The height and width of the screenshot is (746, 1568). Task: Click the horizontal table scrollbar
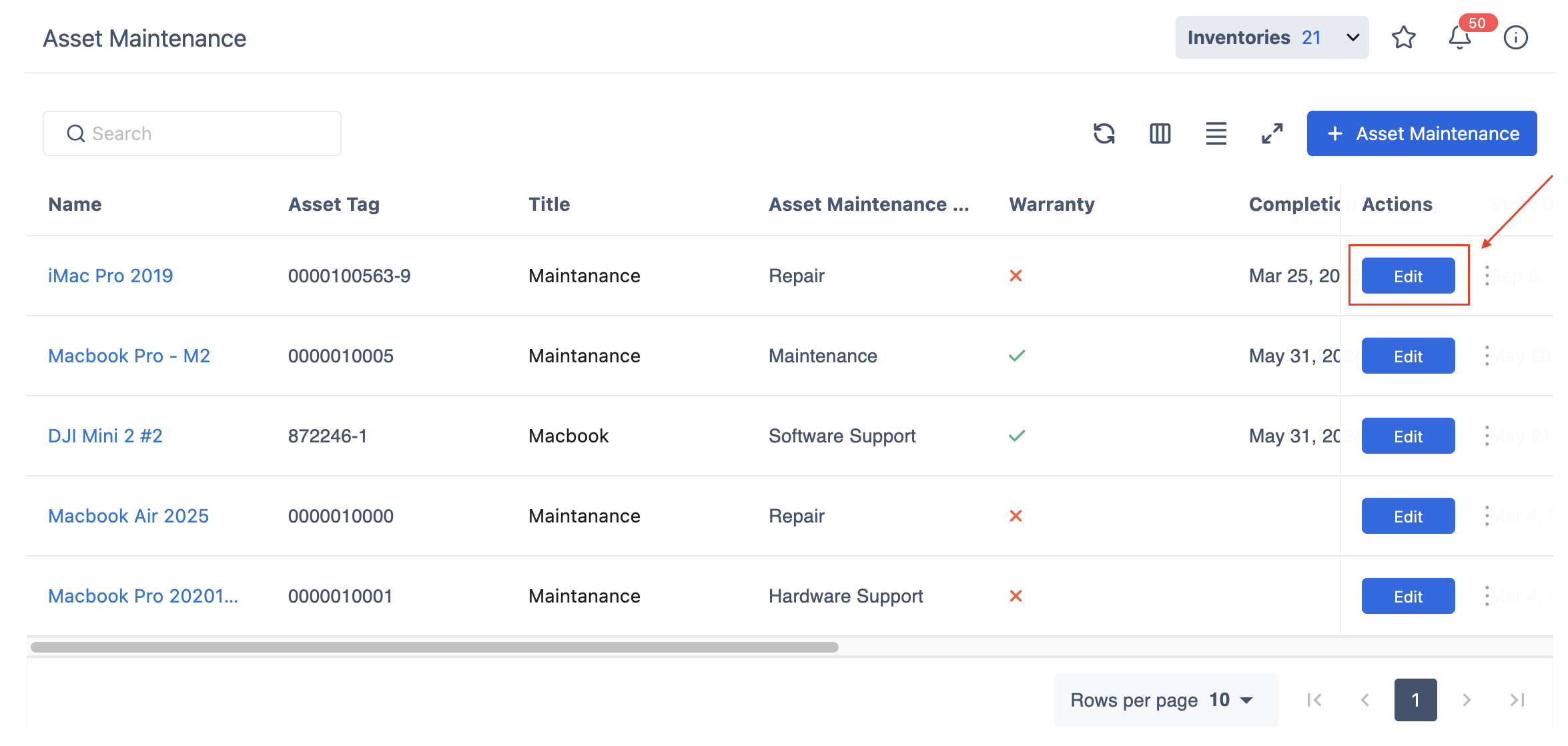click(x=434, y=647)
